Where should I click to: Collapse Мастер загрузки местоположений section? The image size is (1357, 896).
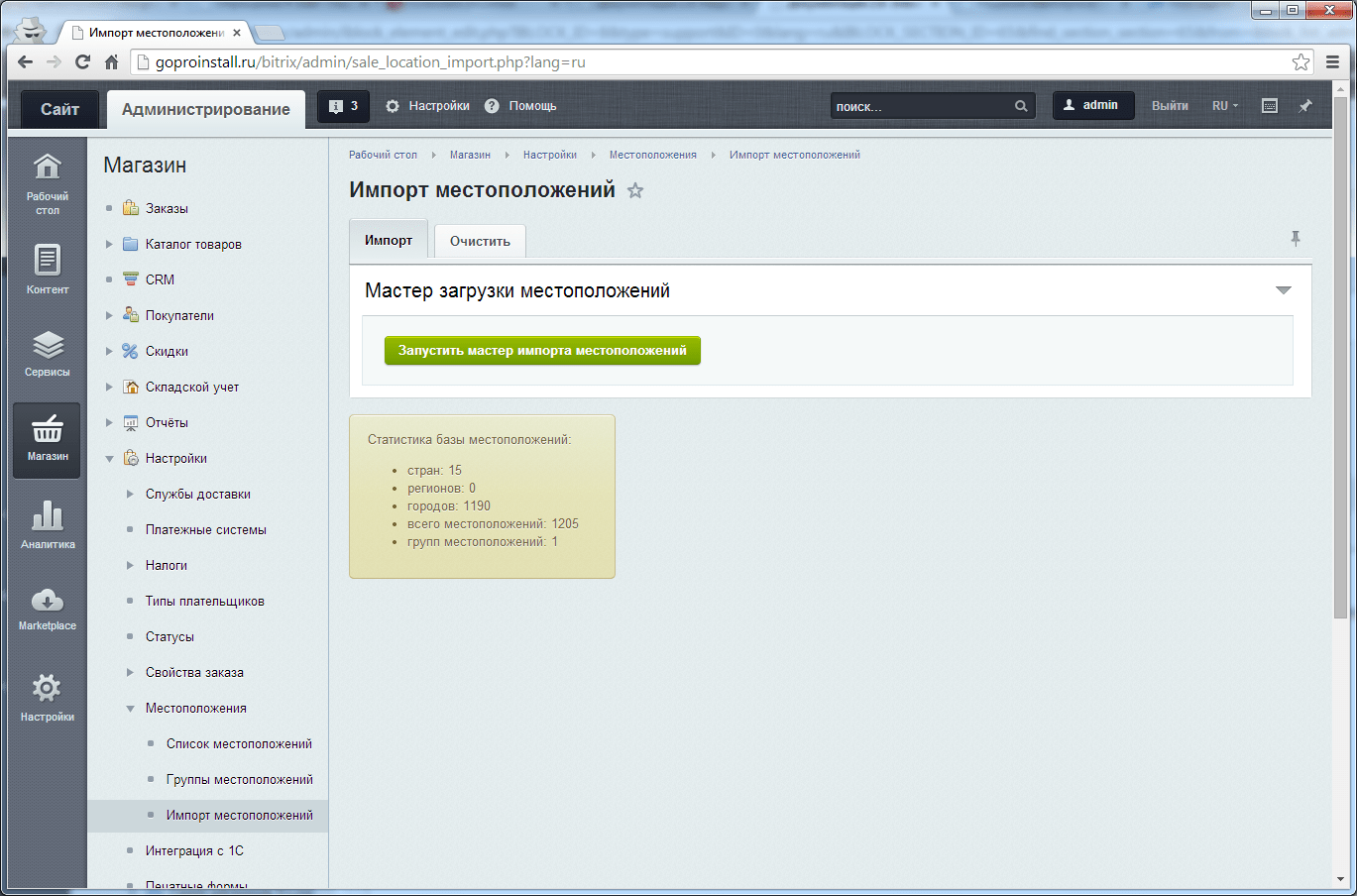(x=1283, y=290)
